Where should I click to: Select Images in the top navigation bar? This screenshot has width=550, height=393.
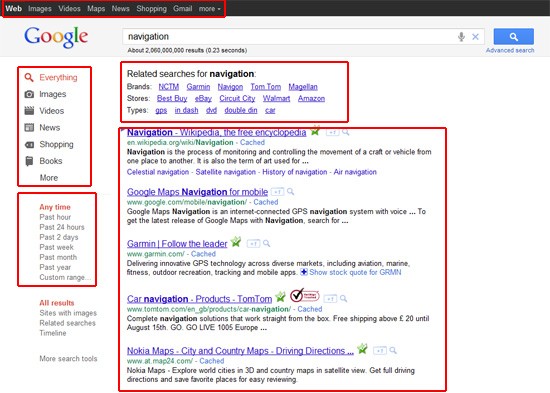coord(40,9)
